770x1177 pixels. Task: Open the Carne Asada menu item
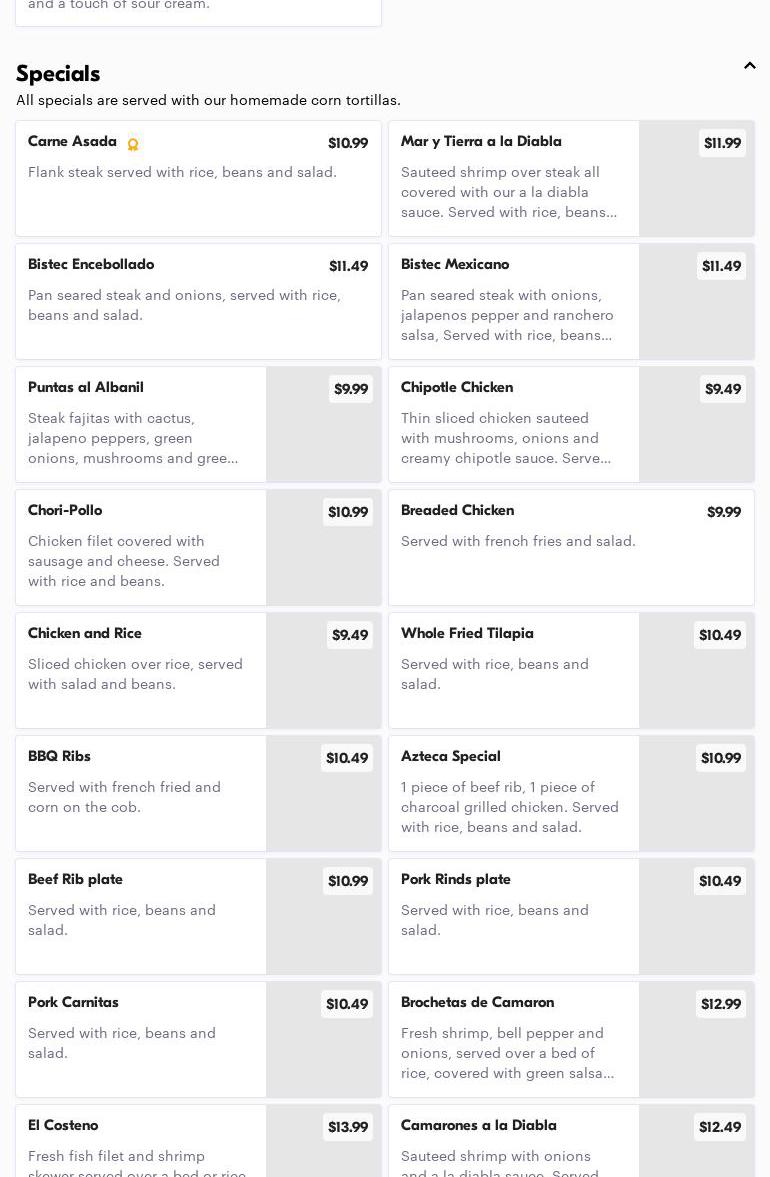point(198,179)
